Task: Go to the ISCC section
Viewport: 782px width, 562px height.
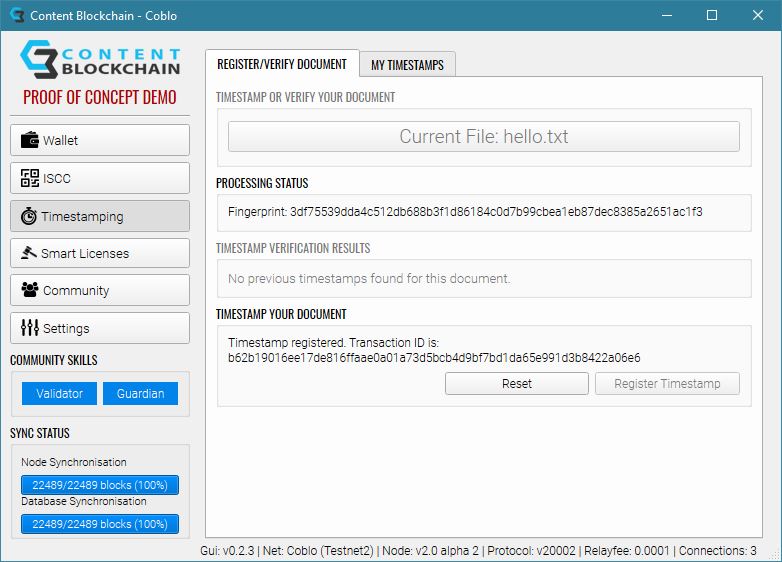Action: click(100, 178)
